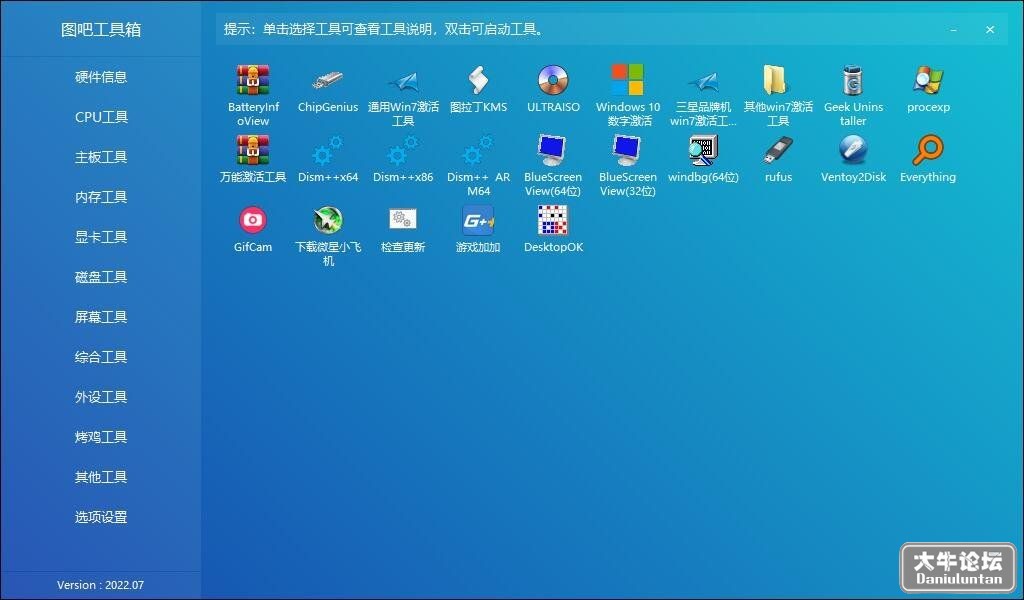
Task: Select the Everything search icon
Action: point(928,150)
